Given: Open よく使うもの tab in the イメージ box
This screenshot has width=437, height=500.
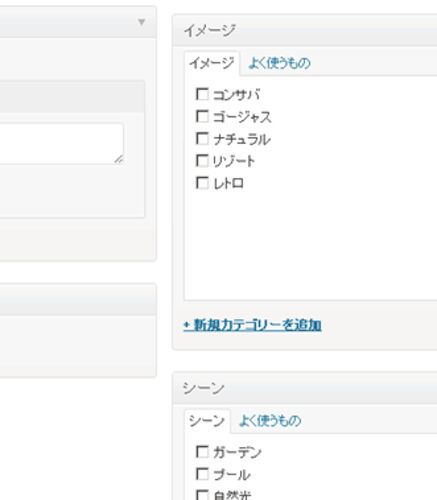Looking at the screenshot, I should tap(279, 63).
